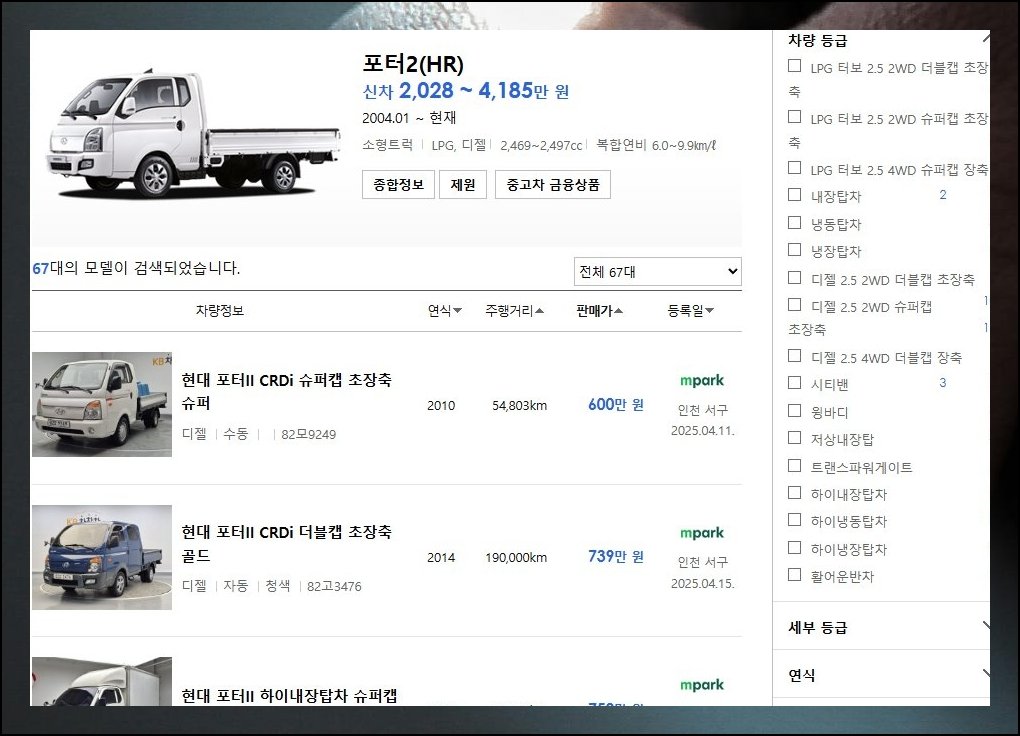The width and height of the screenshot is (1020, 736).
Task: Click the 739만 원 price
Action: tap(615, 557)
